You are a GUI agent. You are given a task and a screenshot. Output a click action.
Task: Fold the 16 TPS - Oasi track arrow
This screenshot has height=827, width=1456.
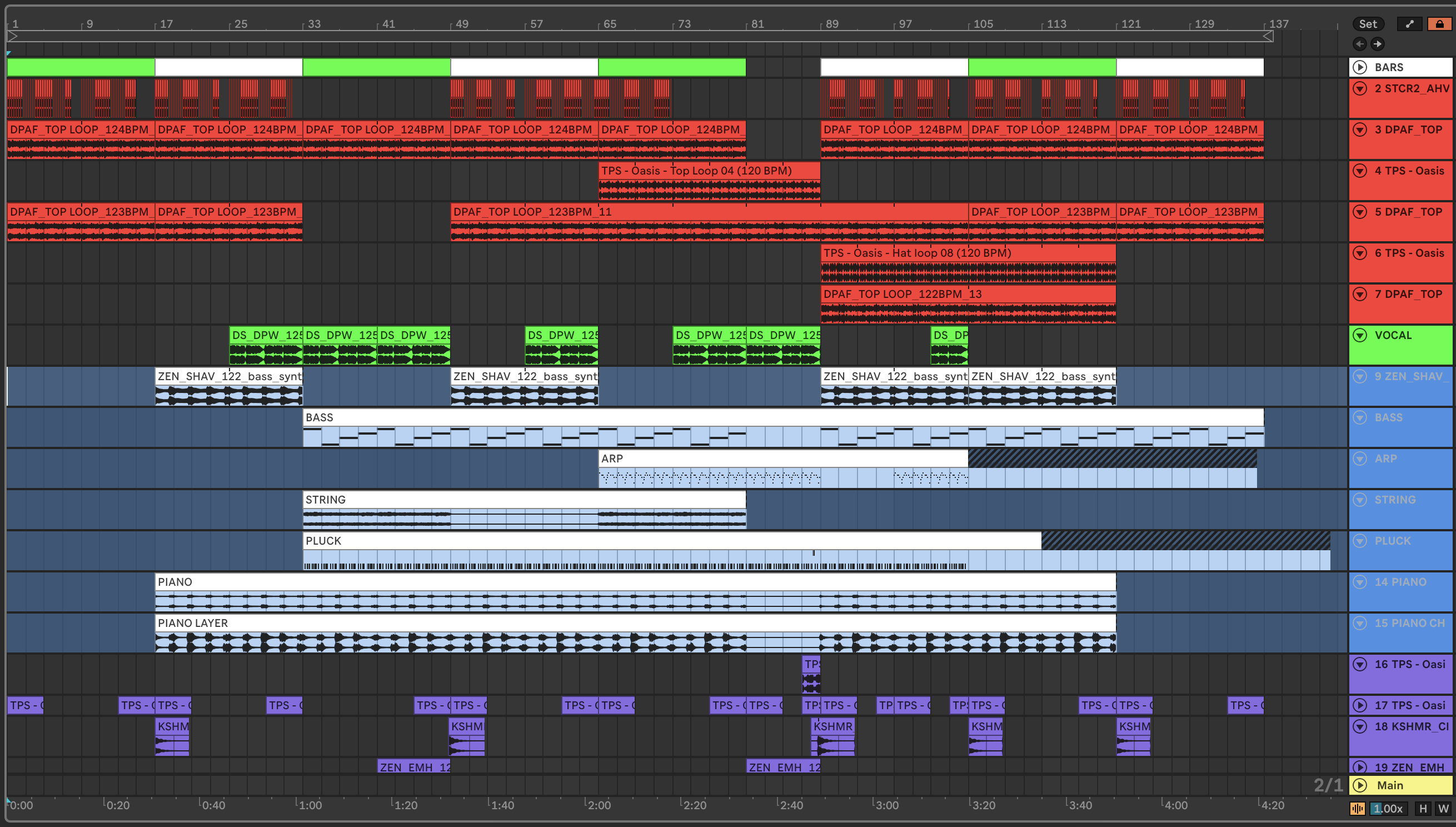pos(1359,664)
